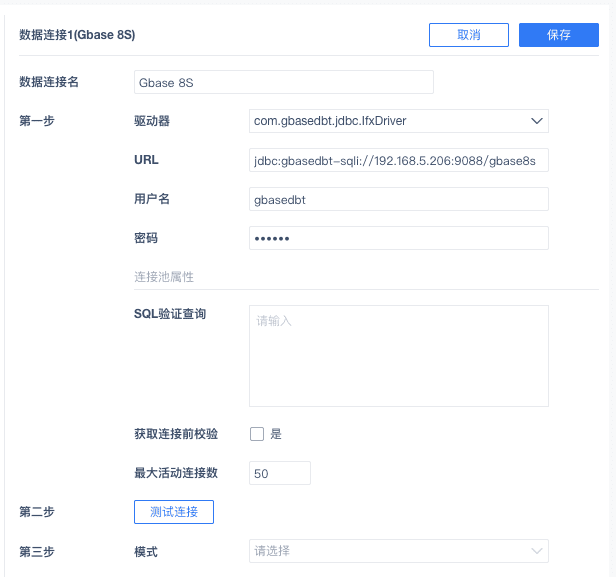Click the SQL验证查询 label
This screenshot has height=577, width=616.
(x=170, y=314)
